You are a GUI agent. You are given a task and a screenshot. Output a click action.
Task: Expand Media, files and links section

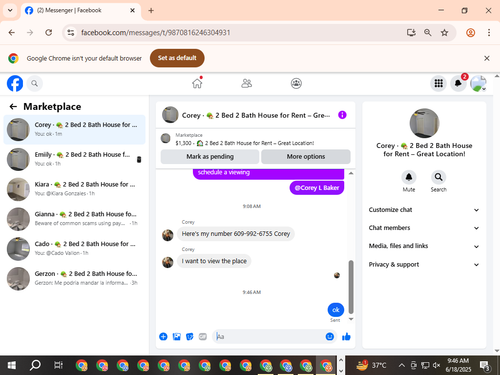(x=424, y=246)
